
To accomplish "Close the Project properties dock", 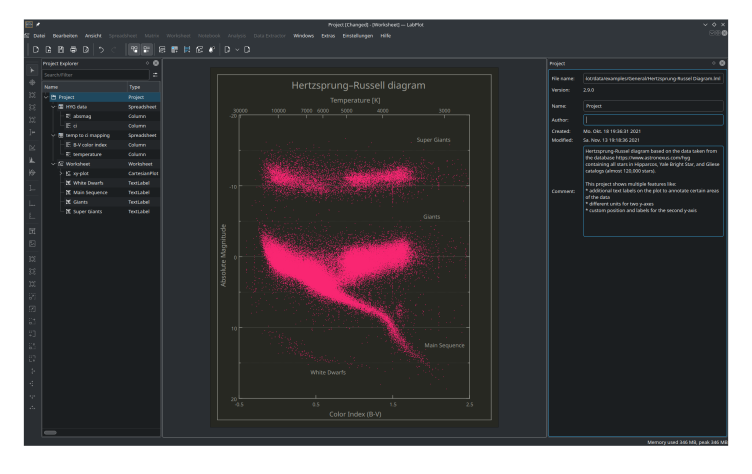I will (x=722, y=63).
